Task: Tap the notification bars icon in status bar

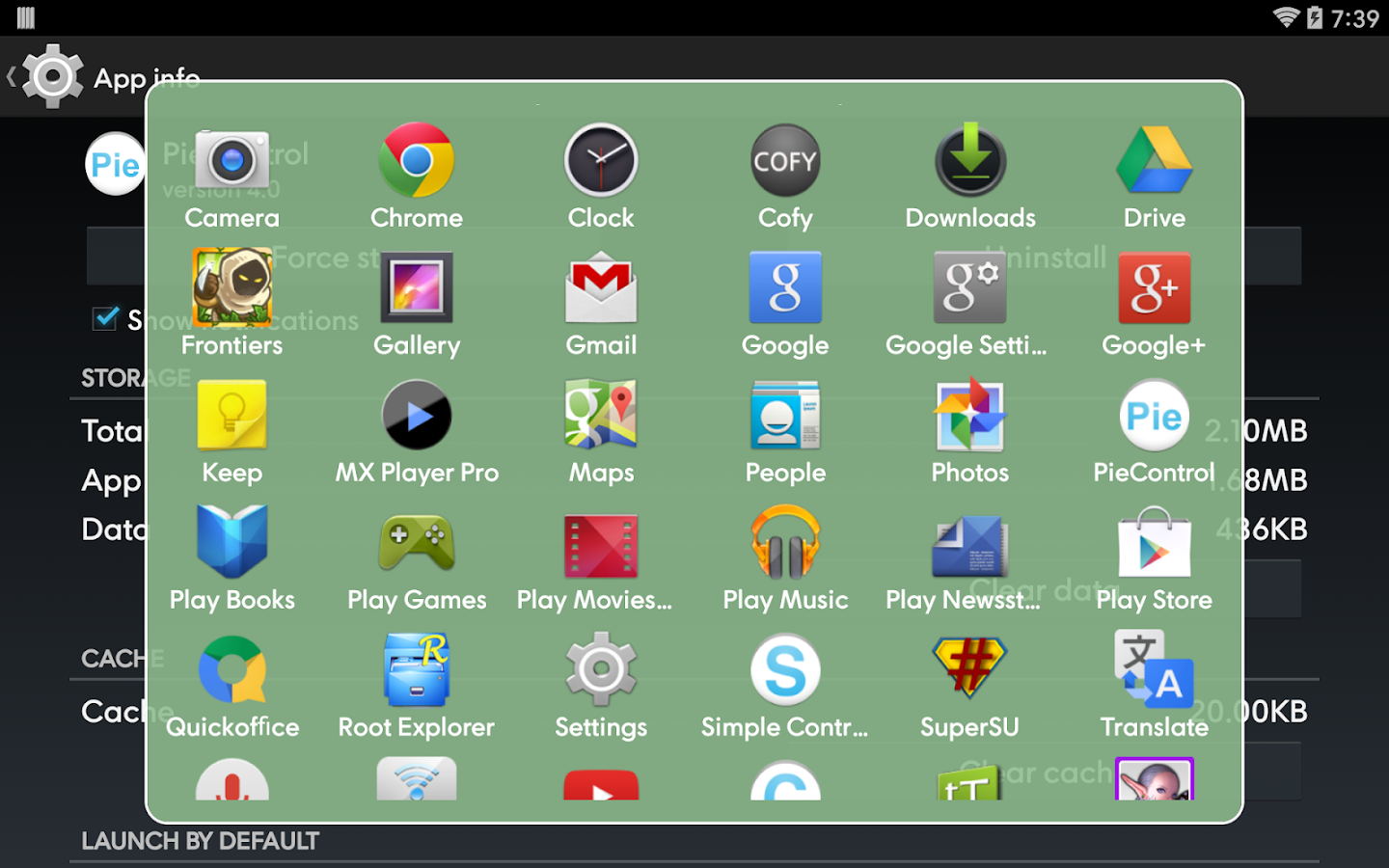Action: pos(26,17)
